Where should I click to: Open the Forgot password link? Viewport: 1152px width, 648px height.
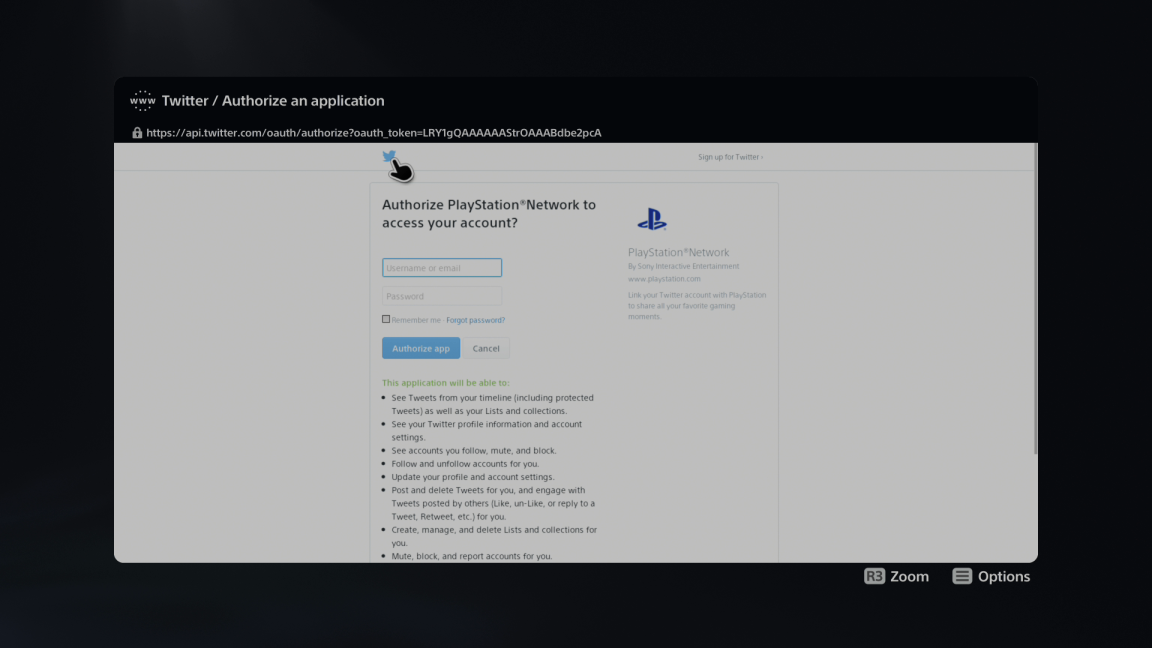[476, 319]
